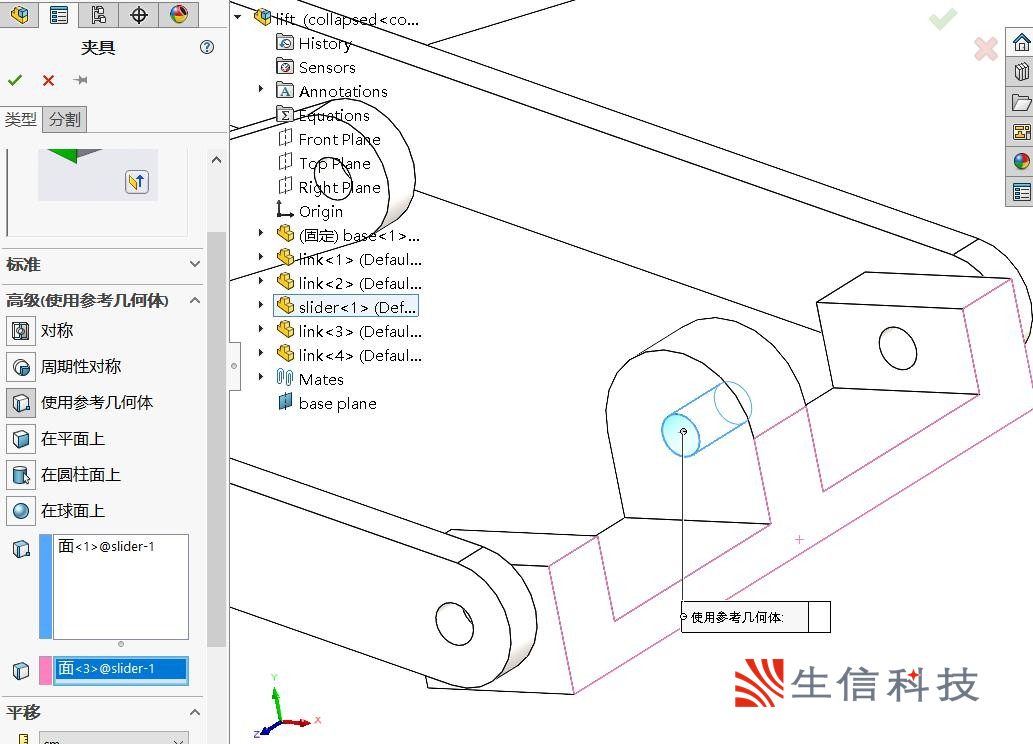Select 在平面上 fixture option

point(20,439)
